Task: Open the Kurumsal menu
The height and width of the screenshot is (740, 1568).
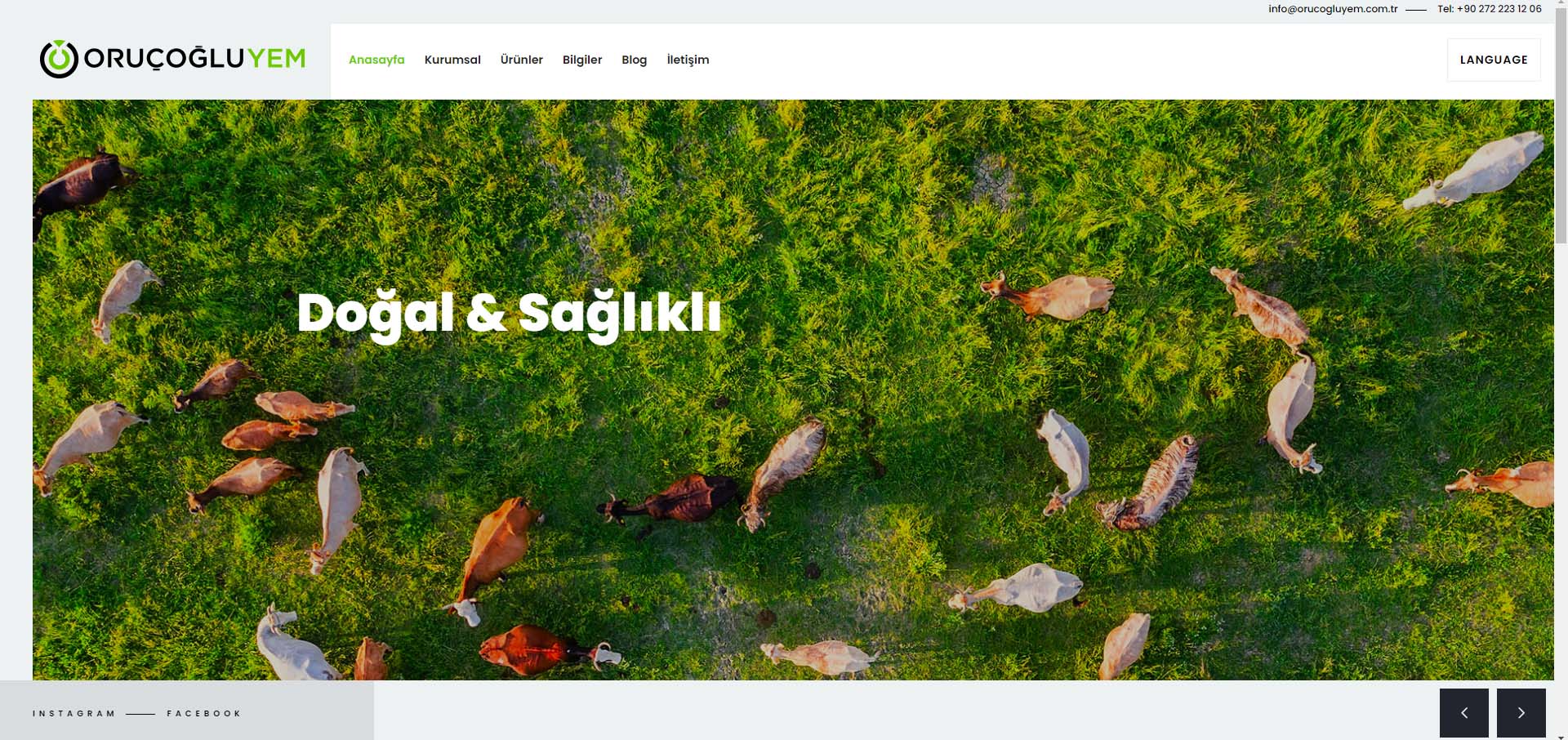Action: (x=452, y=60)
